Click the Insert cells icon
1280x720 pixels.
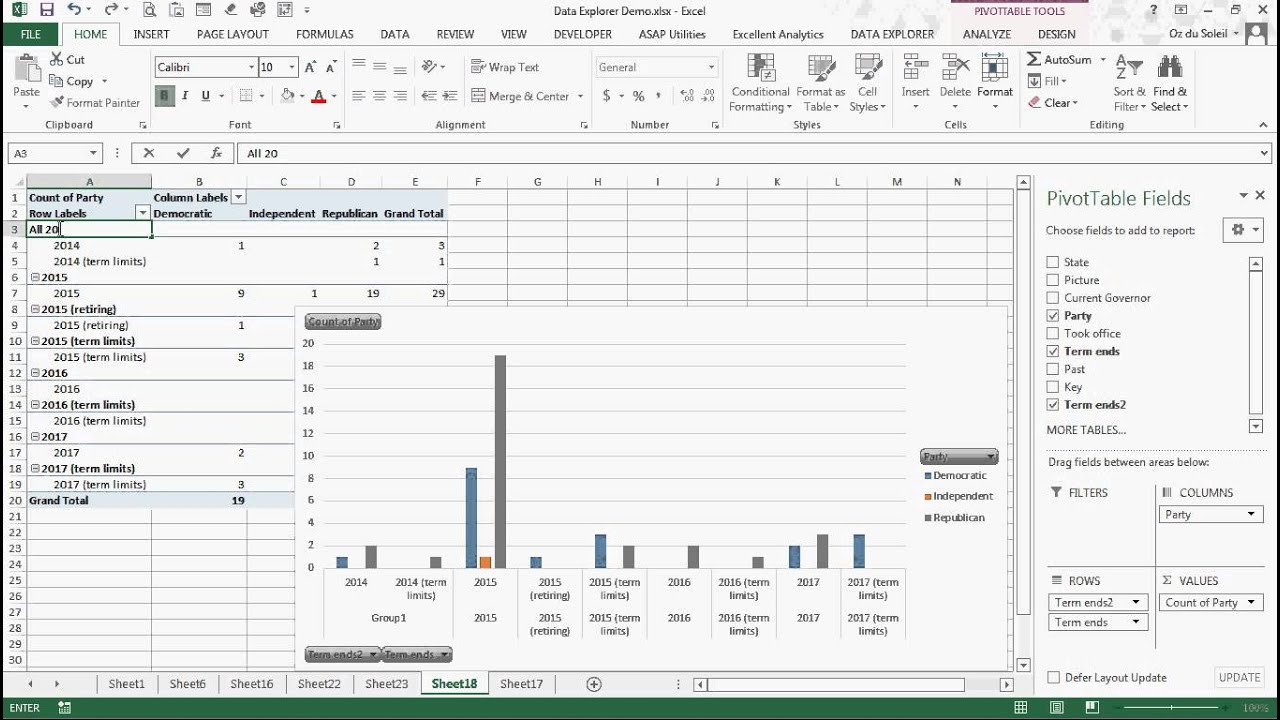click(915, 70)
